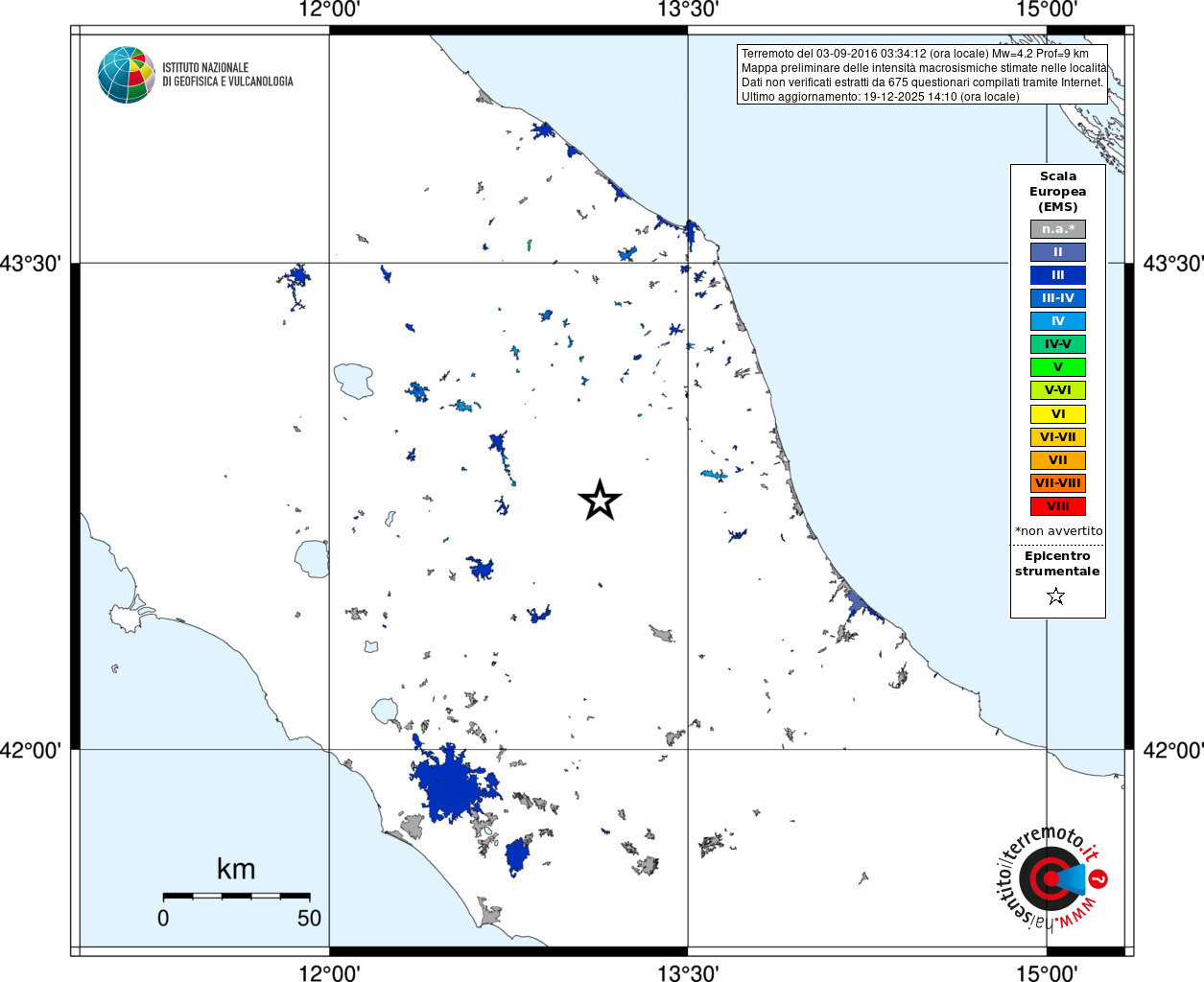Screen dimensions: 1204x982
Task: Select the IV light-blue legend swatch
Action: pyautogui.click(x=1058, y=321)
